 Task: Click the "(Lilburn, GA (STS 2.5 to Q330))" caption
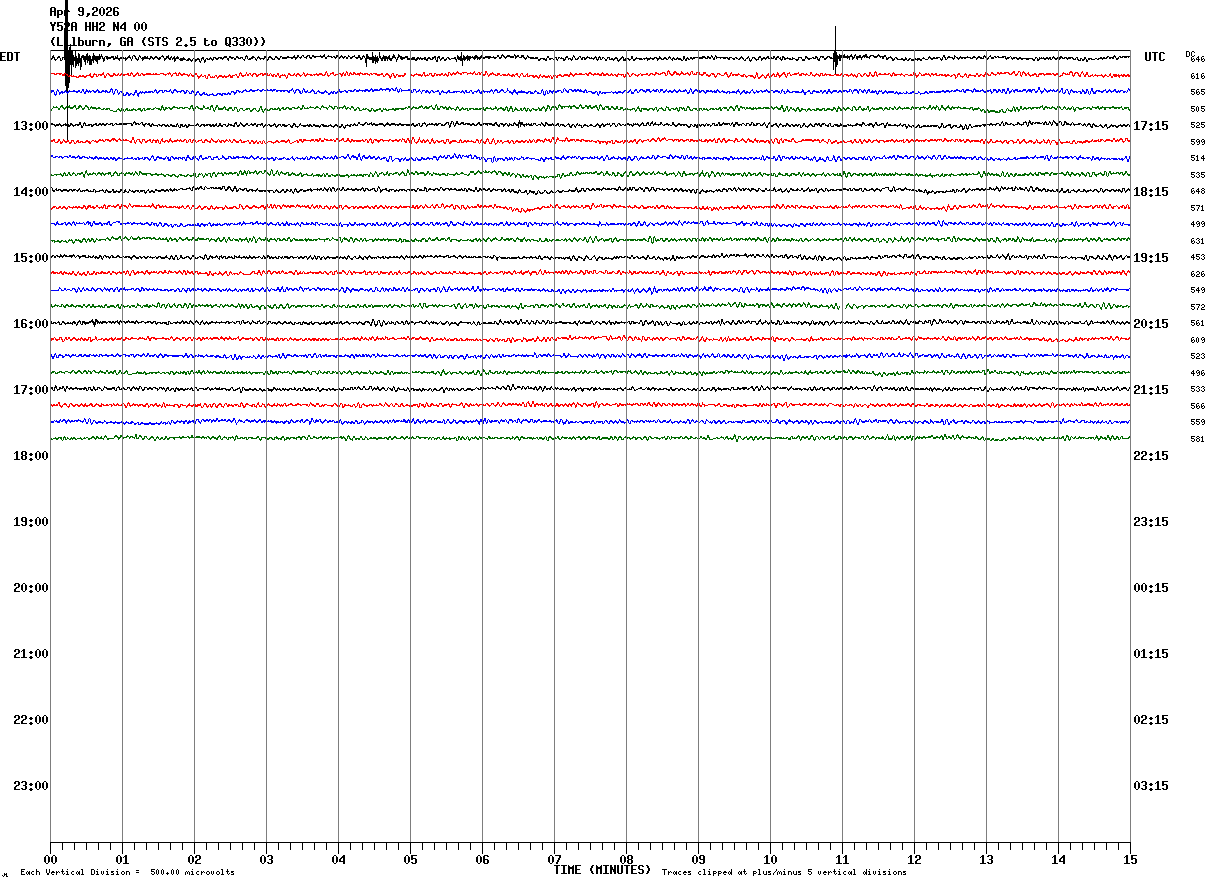[158, 42]
